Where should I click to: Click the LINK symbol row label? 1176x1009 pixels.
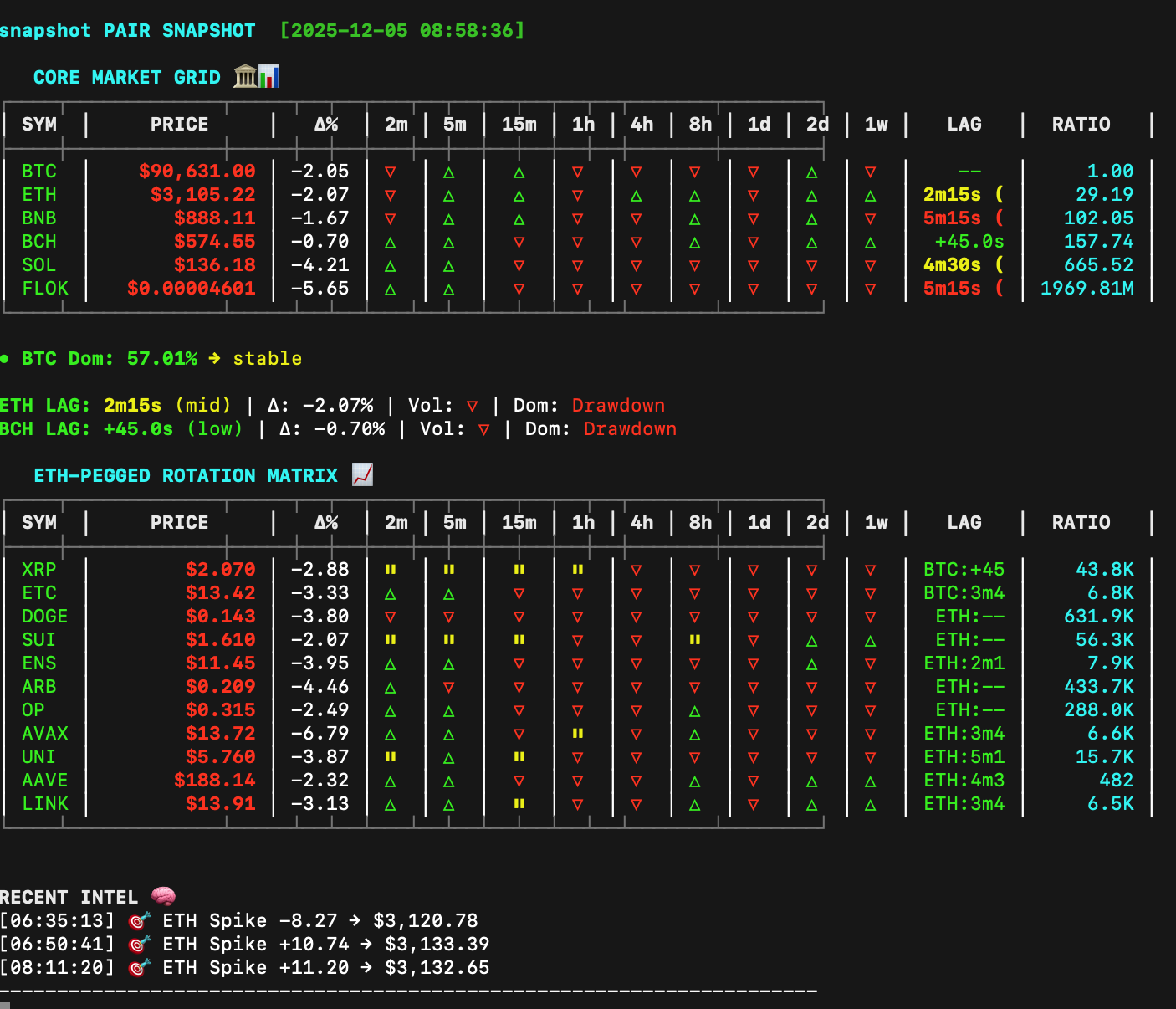tap(45, 803)
